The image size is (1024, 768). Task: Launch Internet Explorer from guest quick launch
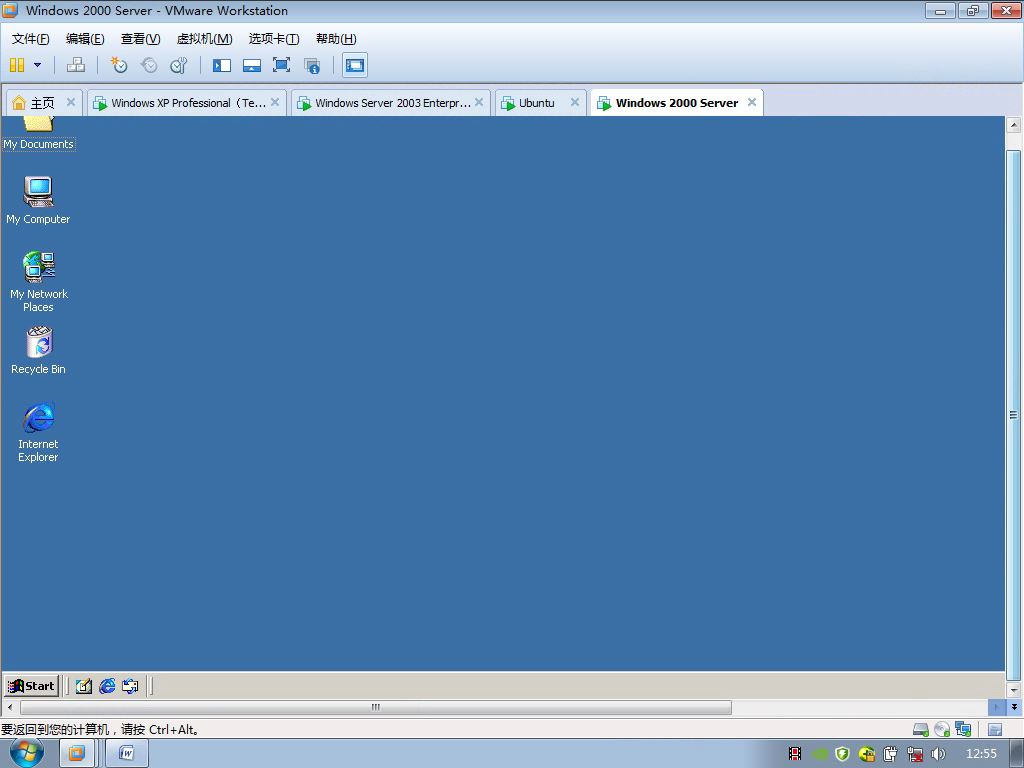tap(107, 686)
